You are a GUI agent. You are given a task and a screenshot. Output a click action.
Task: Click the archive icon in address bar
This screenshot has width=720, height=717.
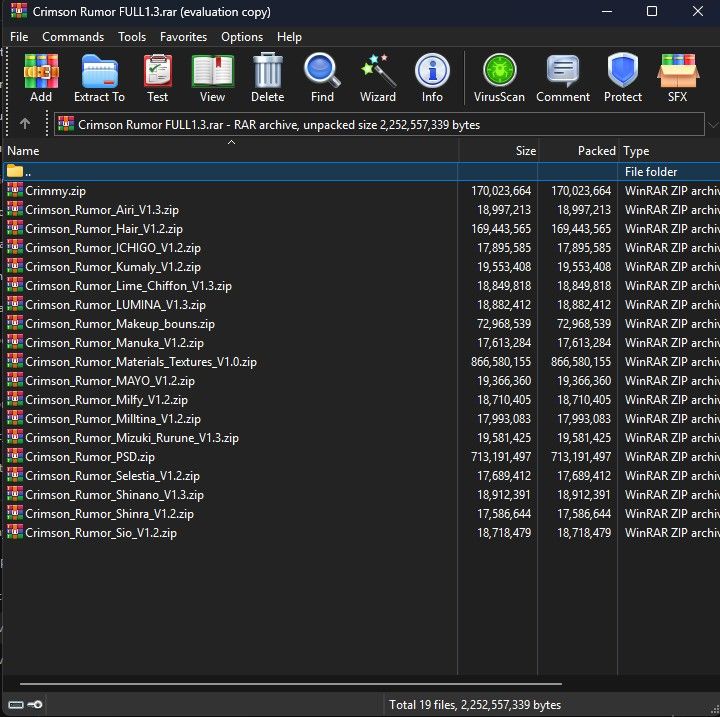point(66,124)
